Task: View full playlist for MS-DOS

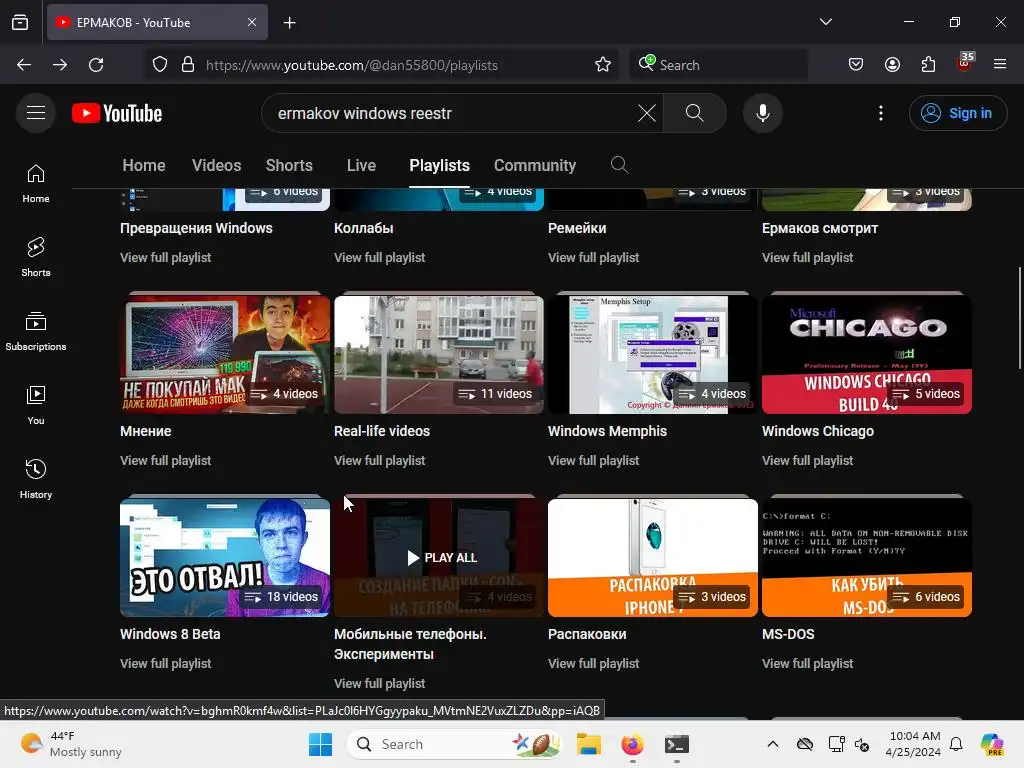Action: coord(808,664)
